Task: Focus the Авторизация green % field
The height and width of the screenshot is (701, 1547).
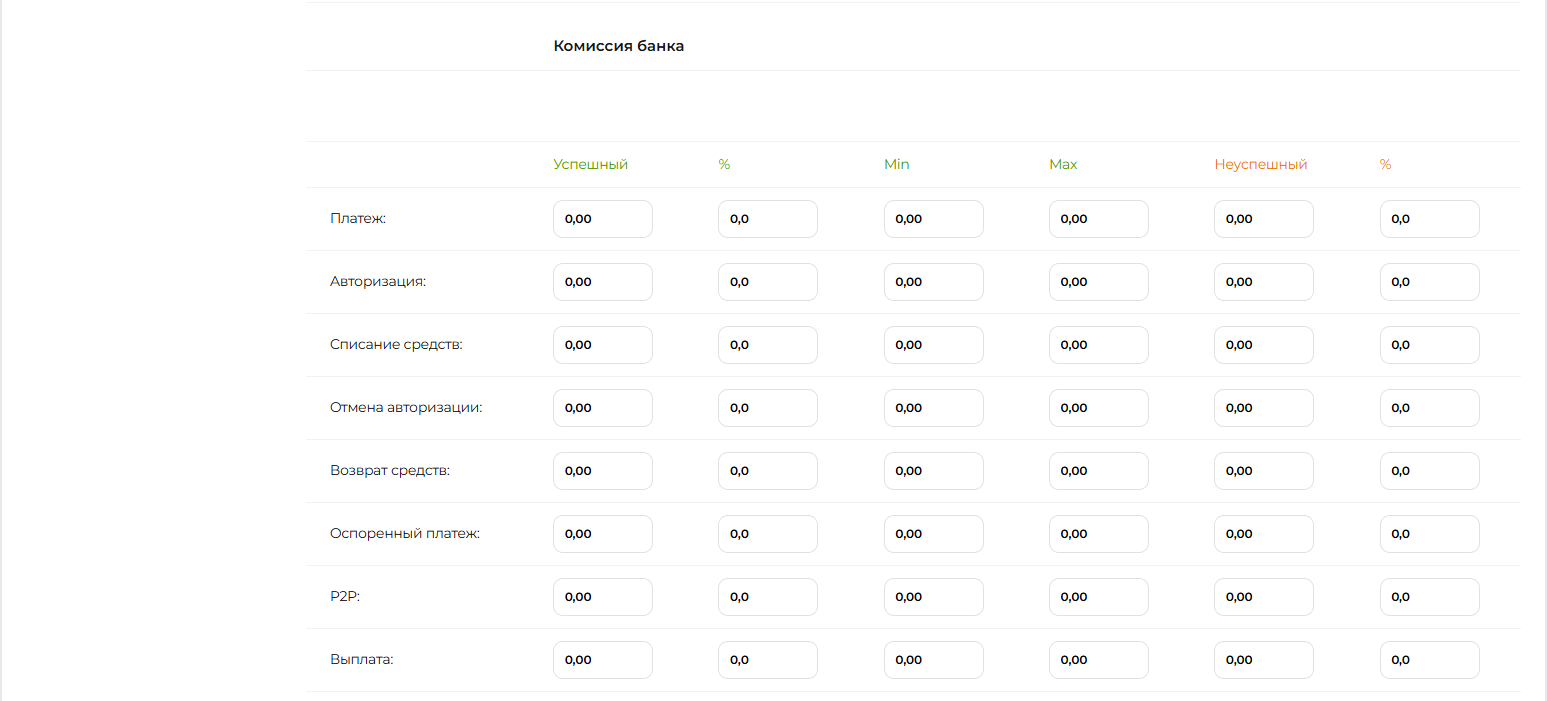Action: coord(767,282)
